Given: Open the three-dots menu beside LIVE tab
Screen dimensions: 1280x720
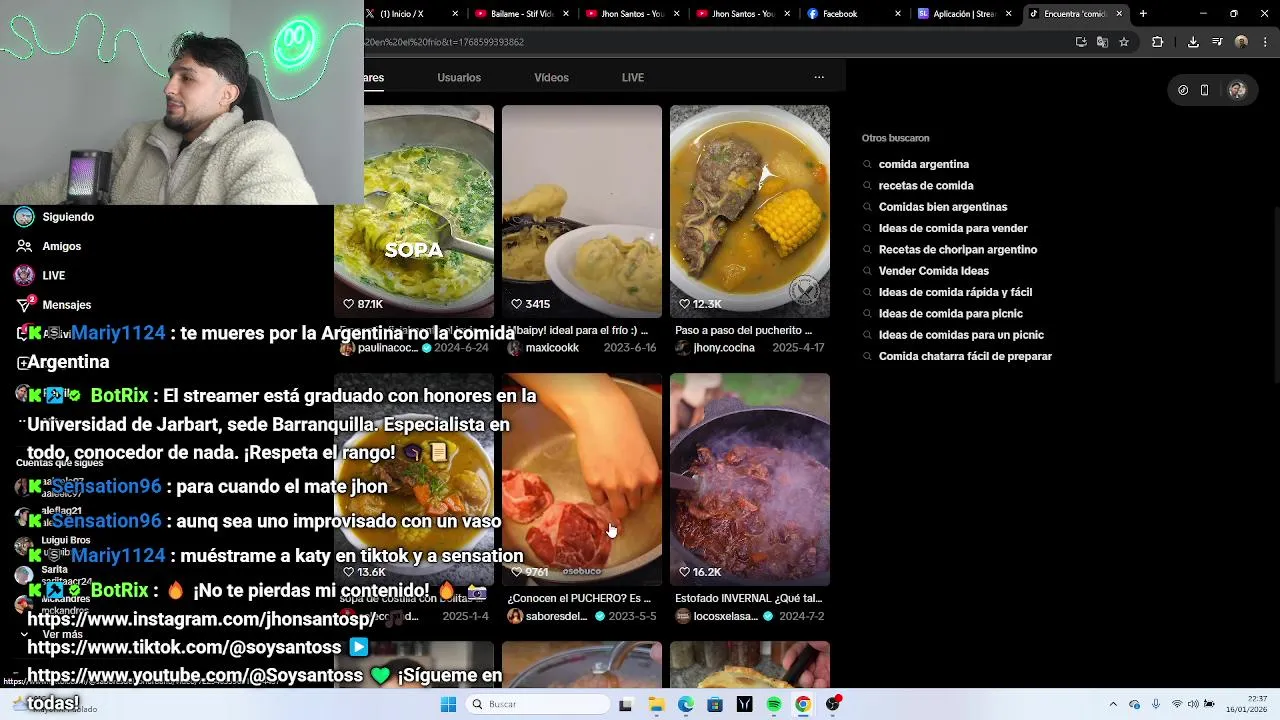Looking at the screenshot, I should pos(819,77).
